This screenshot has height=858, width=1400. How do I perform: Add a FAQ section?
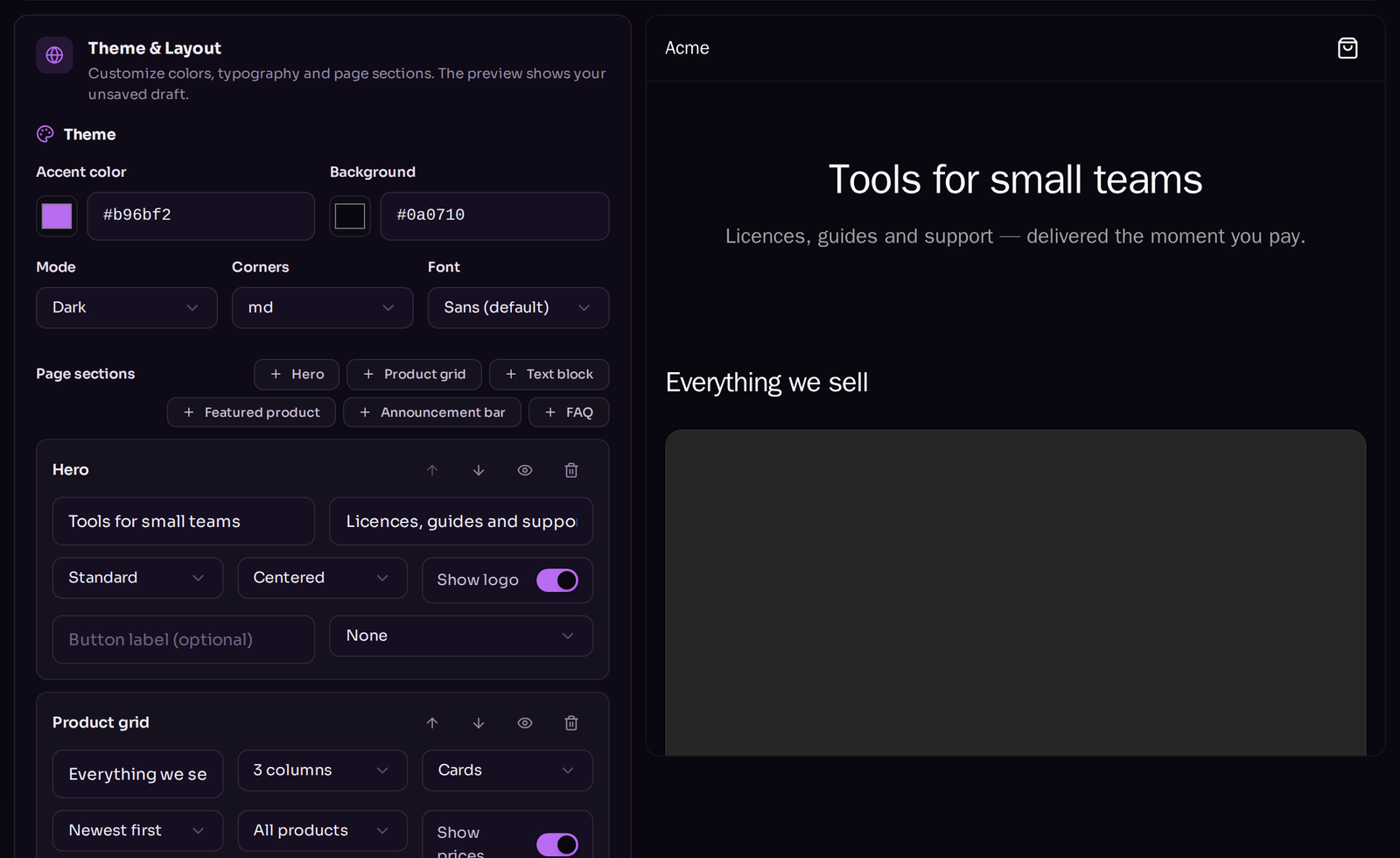(569, 412)
